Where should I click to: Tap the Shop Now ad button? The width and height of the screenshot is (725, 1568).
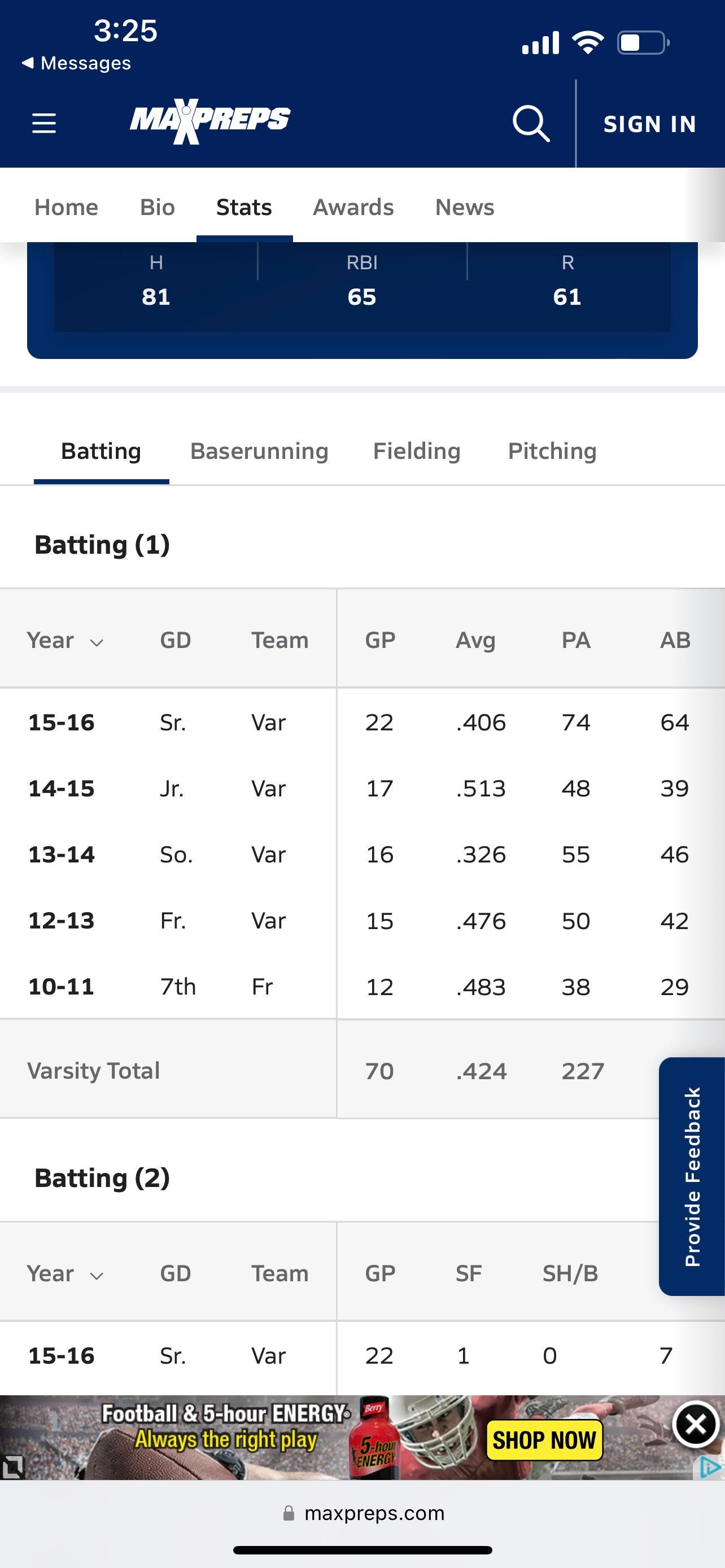tap(544, 1440)
